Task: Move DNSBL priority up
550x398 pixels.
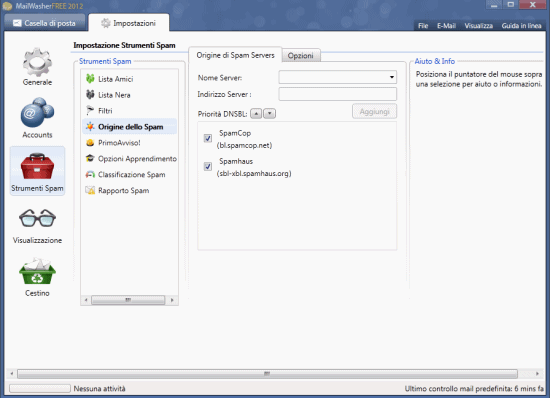Action: point(256,114)
